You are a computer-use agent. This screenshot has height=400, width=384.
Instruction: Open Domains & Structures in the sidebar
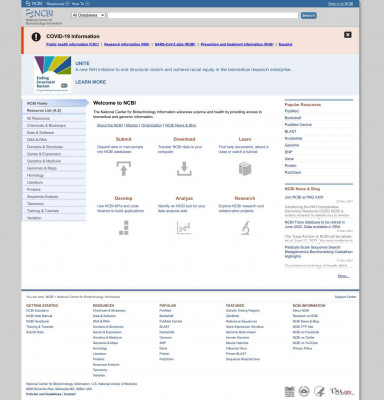(x=53, y=147)
